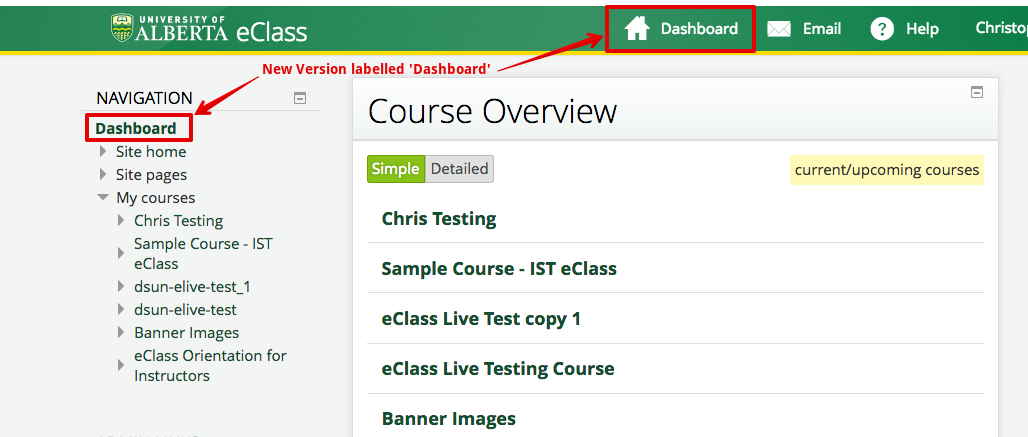Expand the Chris Testing navigation arrow
The width and height of the screenshot is (1028, 437).
pyautogui.click(x=121, y=221)
